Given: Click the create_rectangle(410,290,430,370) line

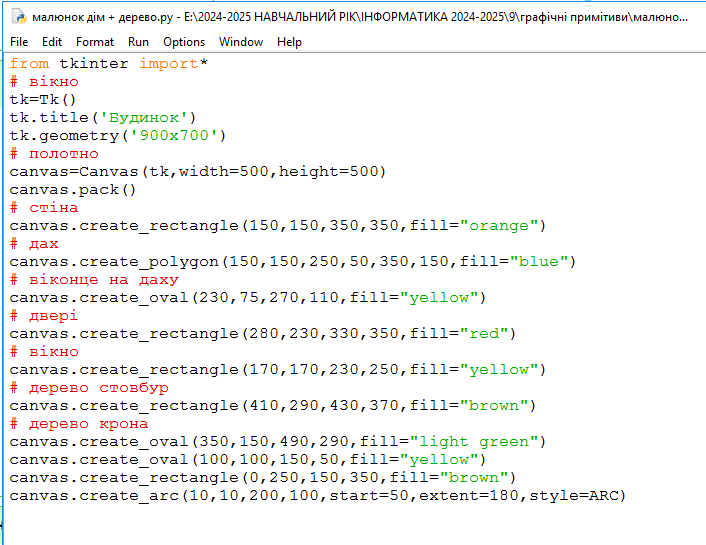Looking at the screenshot, I should [x=273, y=406].
